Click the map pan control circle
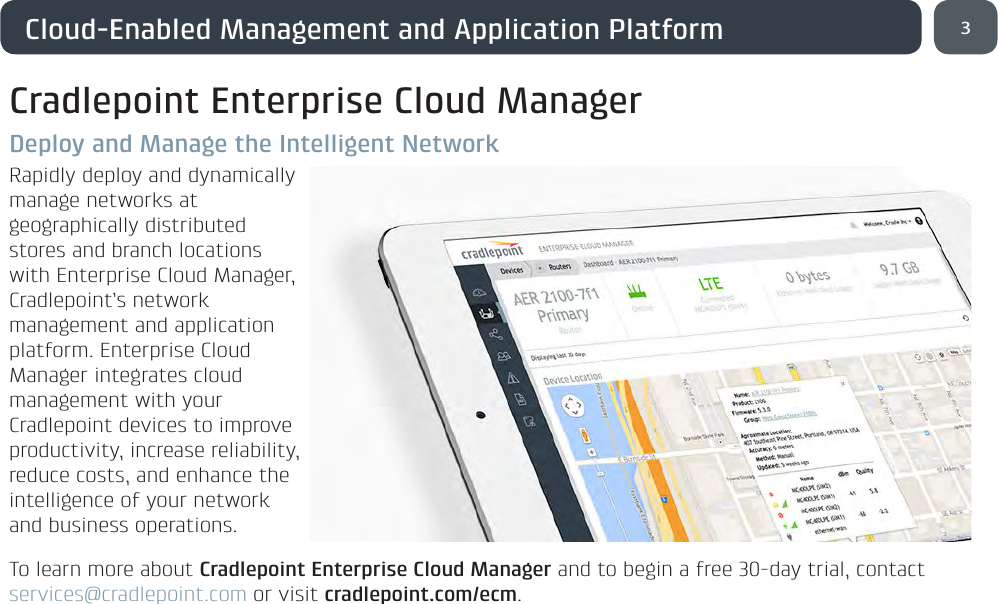998x604 pixels. 572,405
